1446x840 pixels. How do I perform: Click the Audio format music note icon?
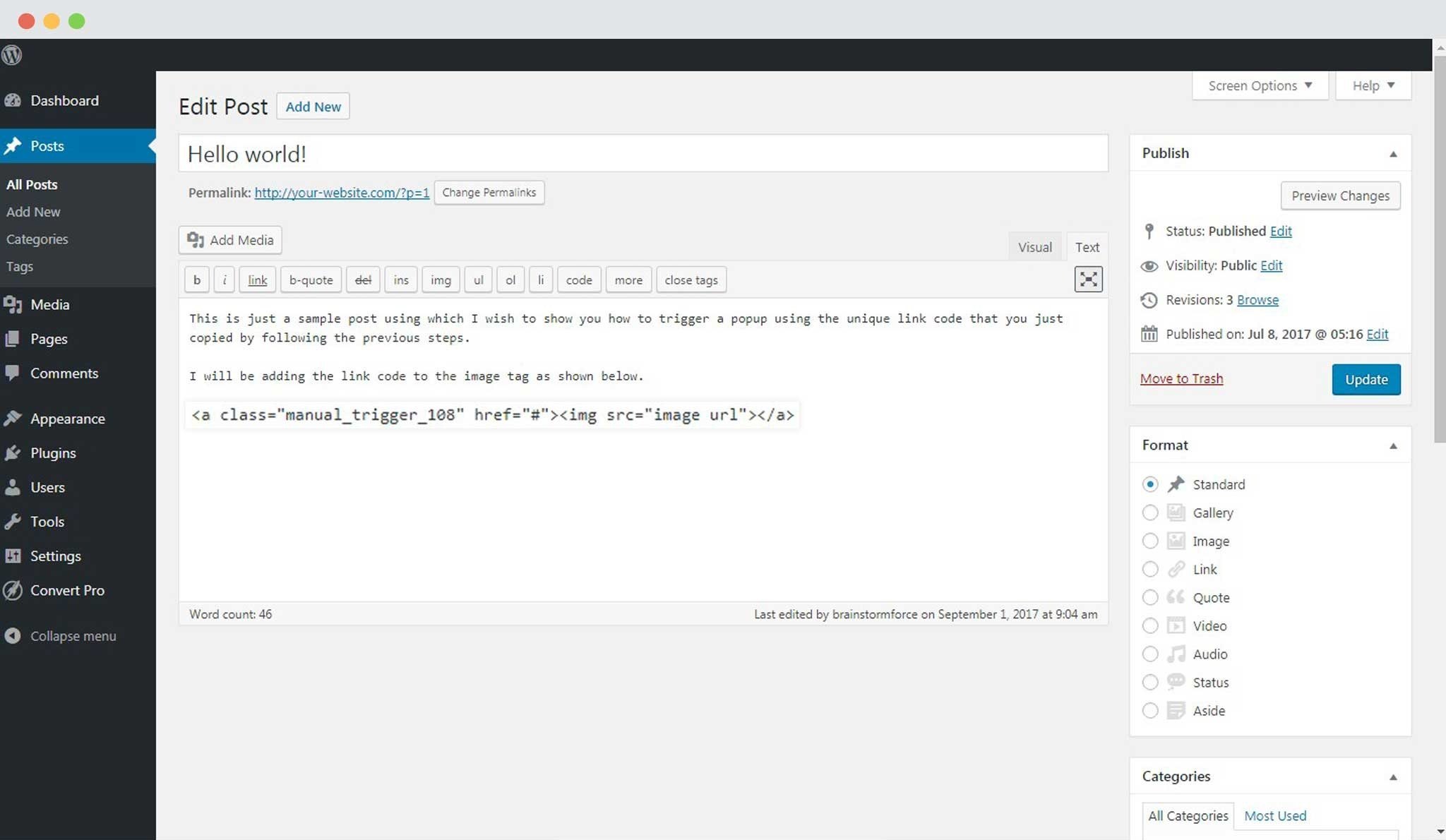point(1176,654)
